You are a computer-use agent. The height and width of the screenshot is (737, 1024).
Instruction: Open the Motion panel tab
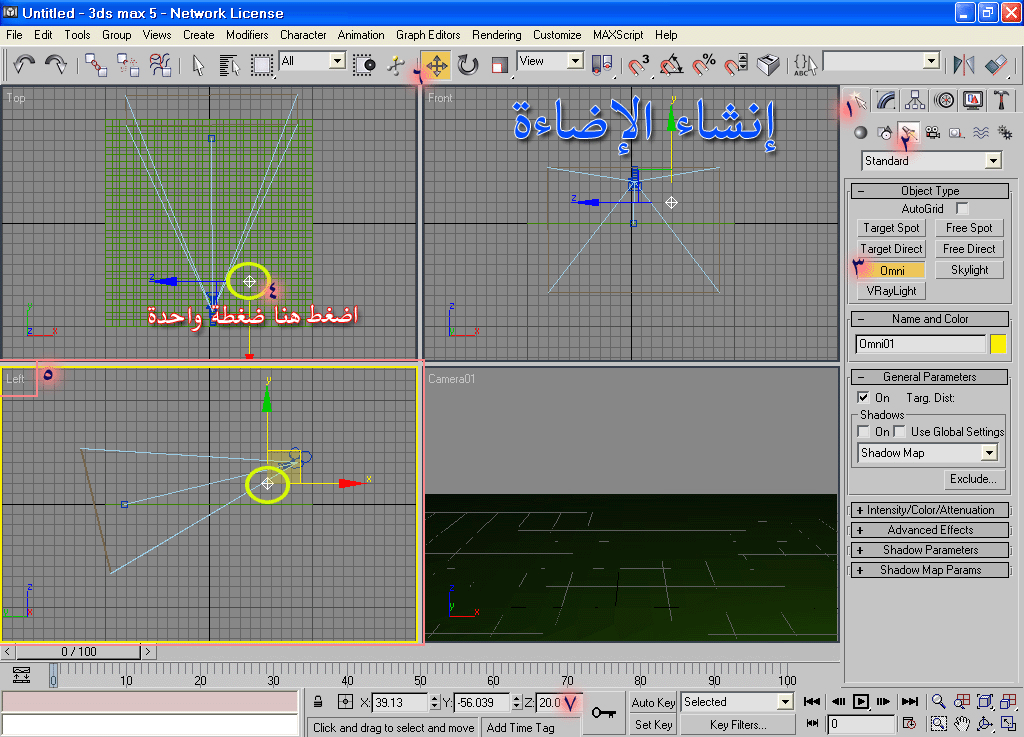click(944, 100)
